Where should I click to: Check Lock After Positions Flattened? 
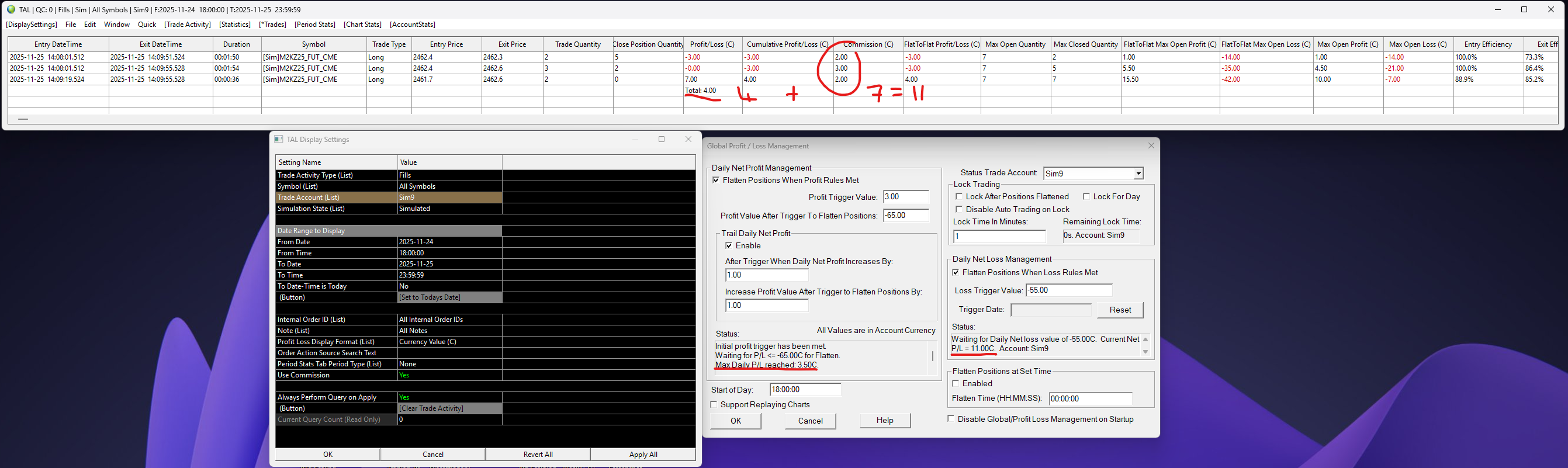958,196
